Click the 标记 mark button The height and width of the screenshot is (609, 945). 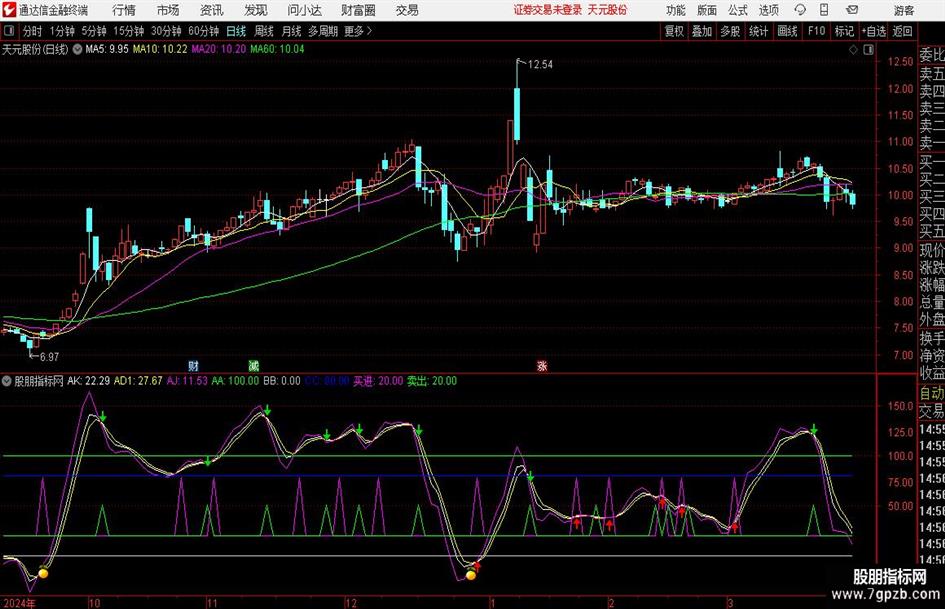click(x=844, y=31)
